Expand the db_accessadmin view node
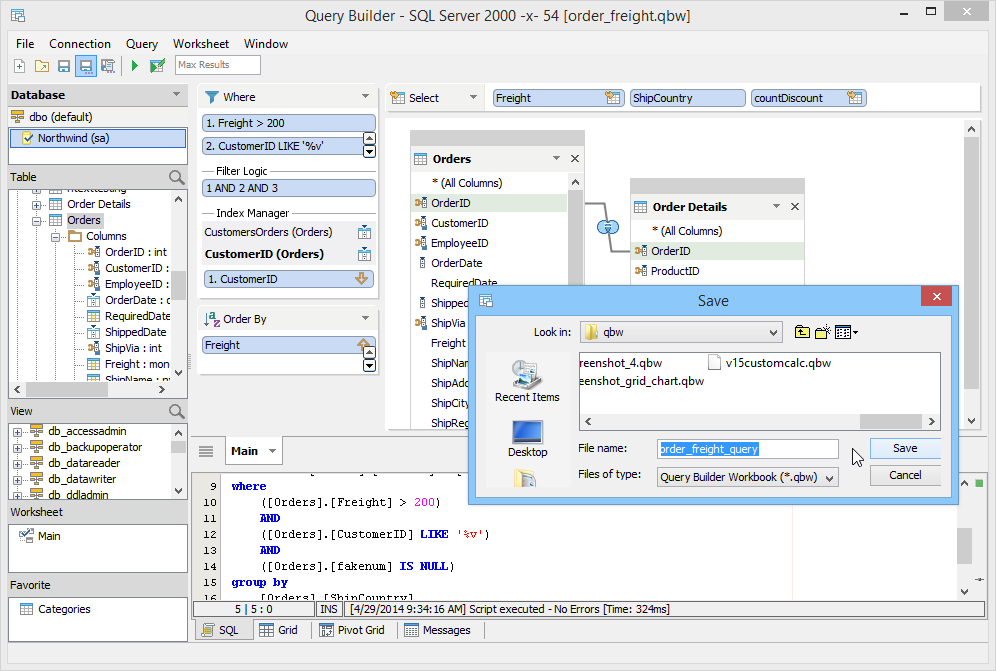This screenshot has width=996, height=671. [x=18, y=432]
